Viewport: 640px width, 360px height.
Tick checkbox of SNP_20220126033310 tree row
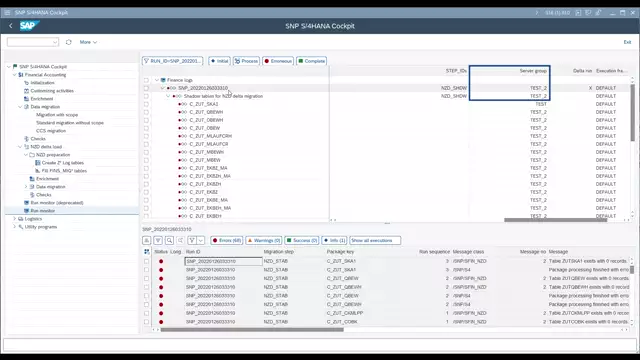point(146,88)
